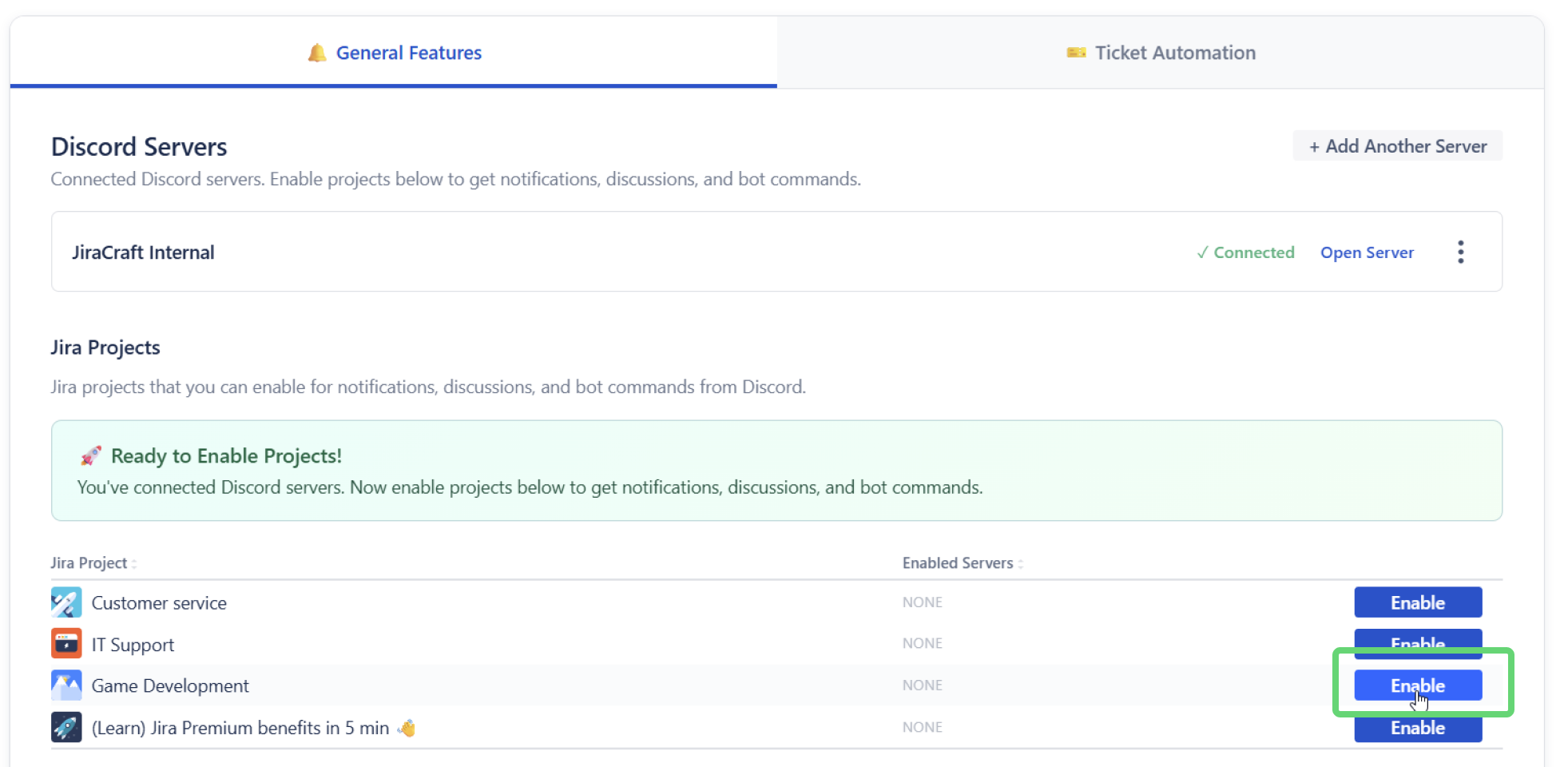Enable the Jira Premium benefits project
The height and width of the screenshot is (767, 1568).
click(x=1417, y=727)
